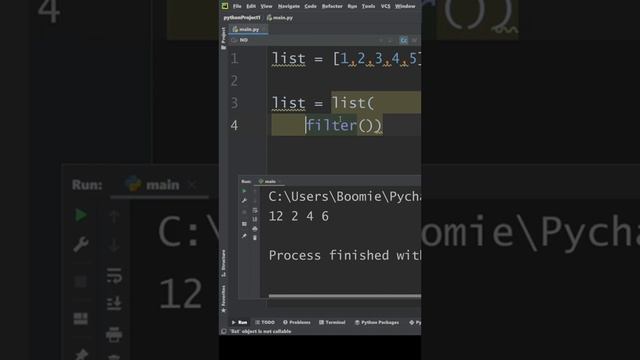Image resolution: width=640 pixels, height=360 pixels.
Task: Open the vertical Structure tool window tab
Action: [223, 263]
